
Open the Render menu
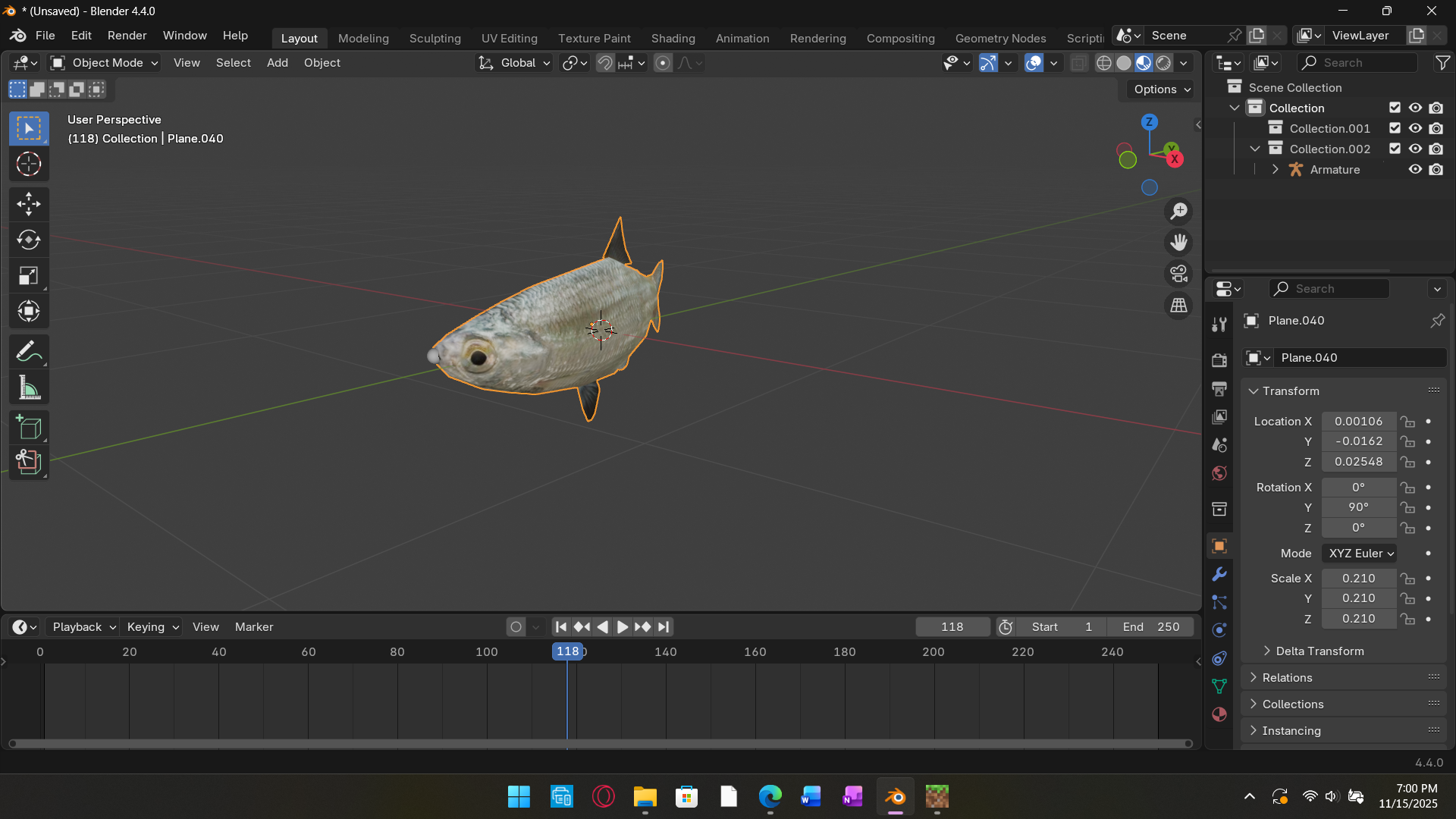pyautogui.click(x=127, y=36)
